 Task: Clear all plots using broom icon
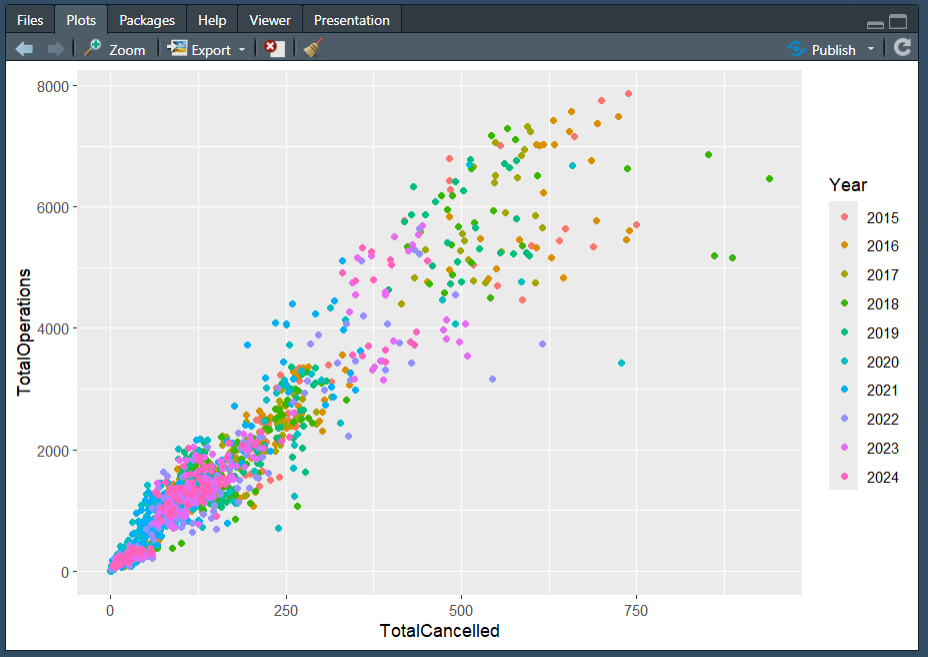313,48
